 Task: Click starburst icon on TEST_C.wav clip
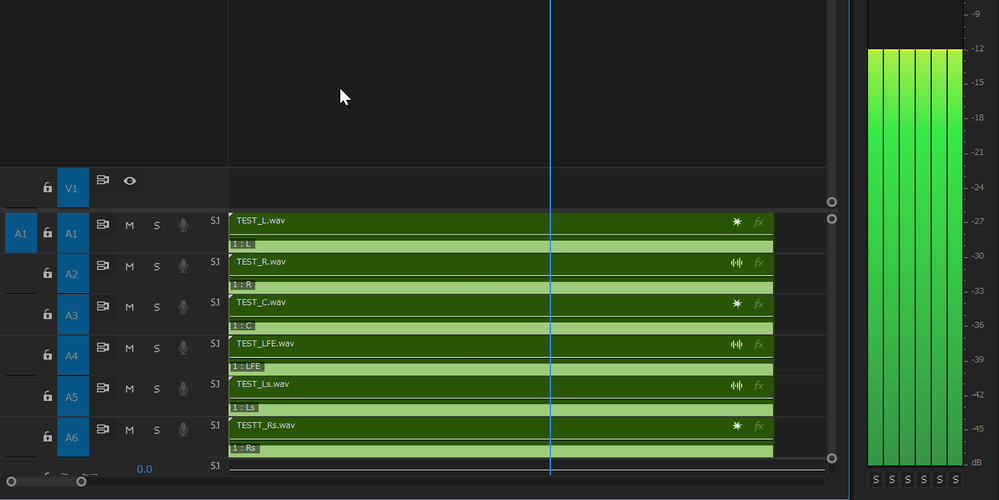(x=737, y=304)
